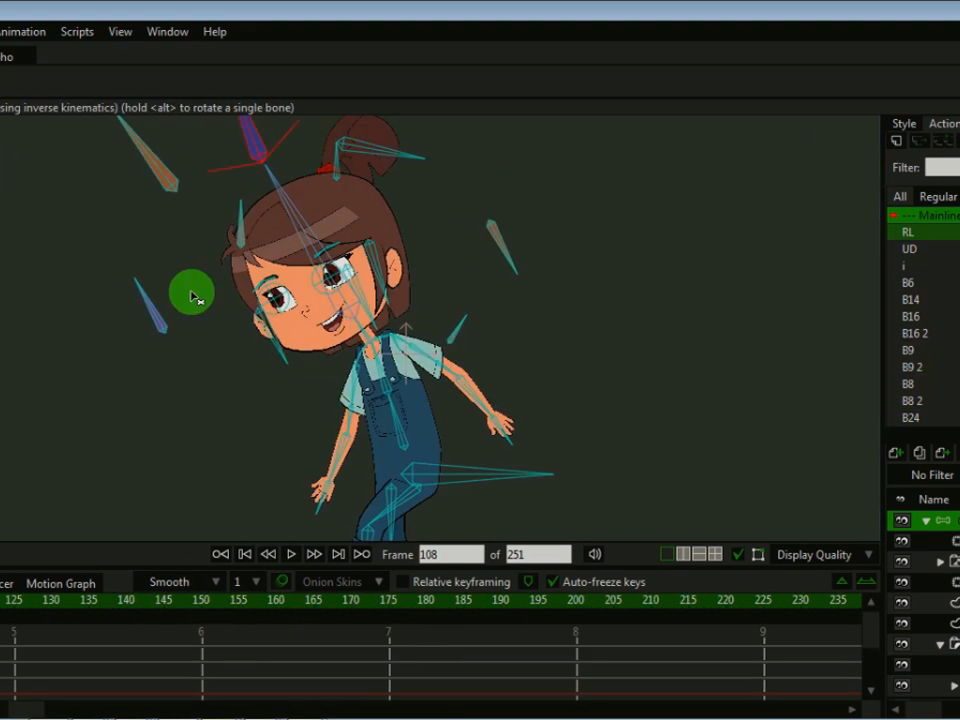Select the Regular actions filter tab
Screen dimensions: 960x720
tap(937, 197)
